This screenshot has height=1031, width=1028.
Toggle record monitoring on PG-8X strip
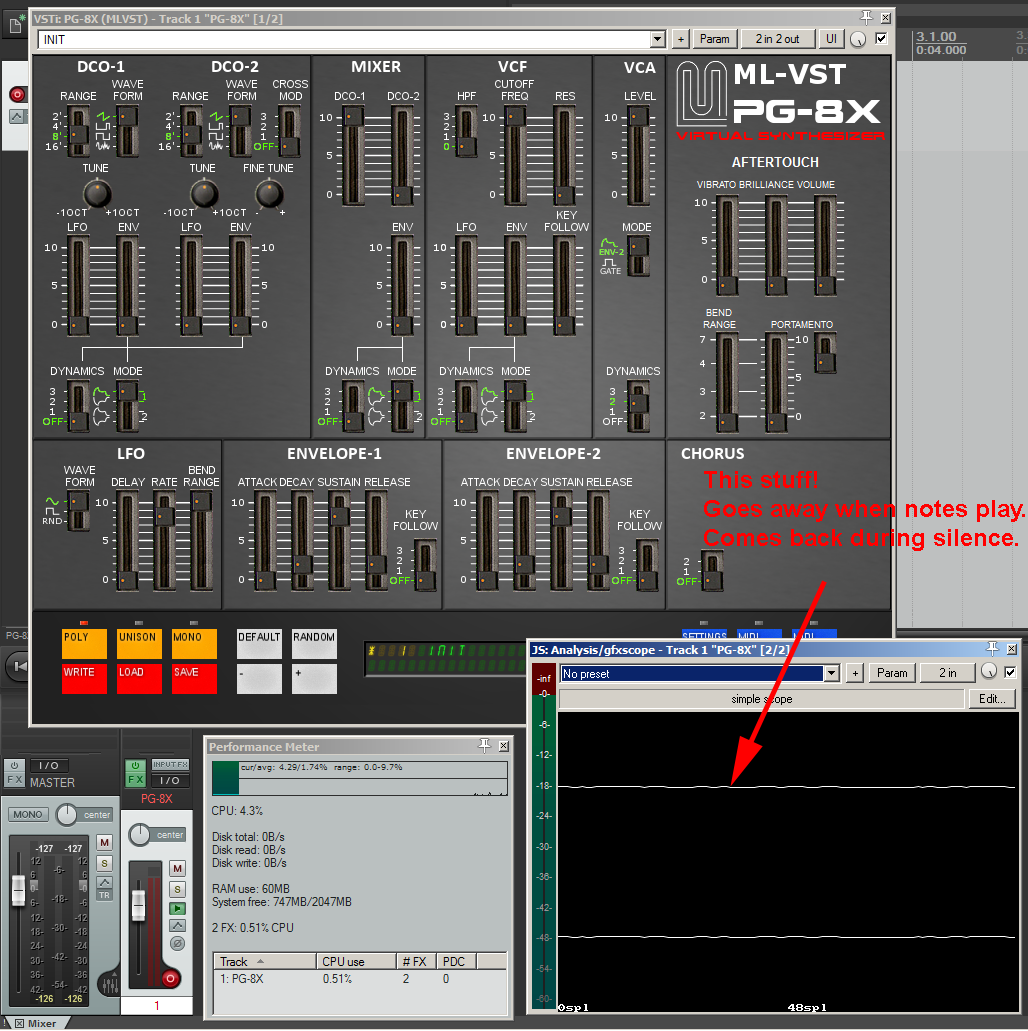(178, 909)
